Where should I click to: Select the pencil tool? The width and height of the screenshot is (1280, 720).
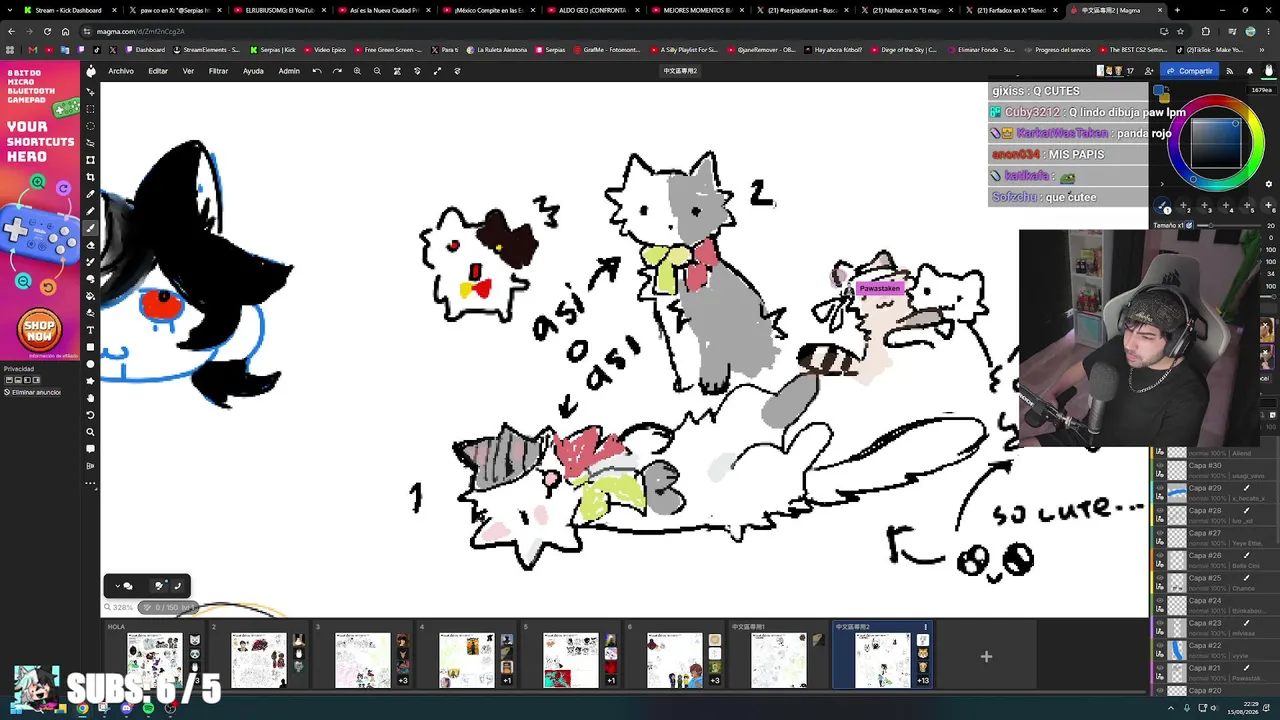(90, 211)
